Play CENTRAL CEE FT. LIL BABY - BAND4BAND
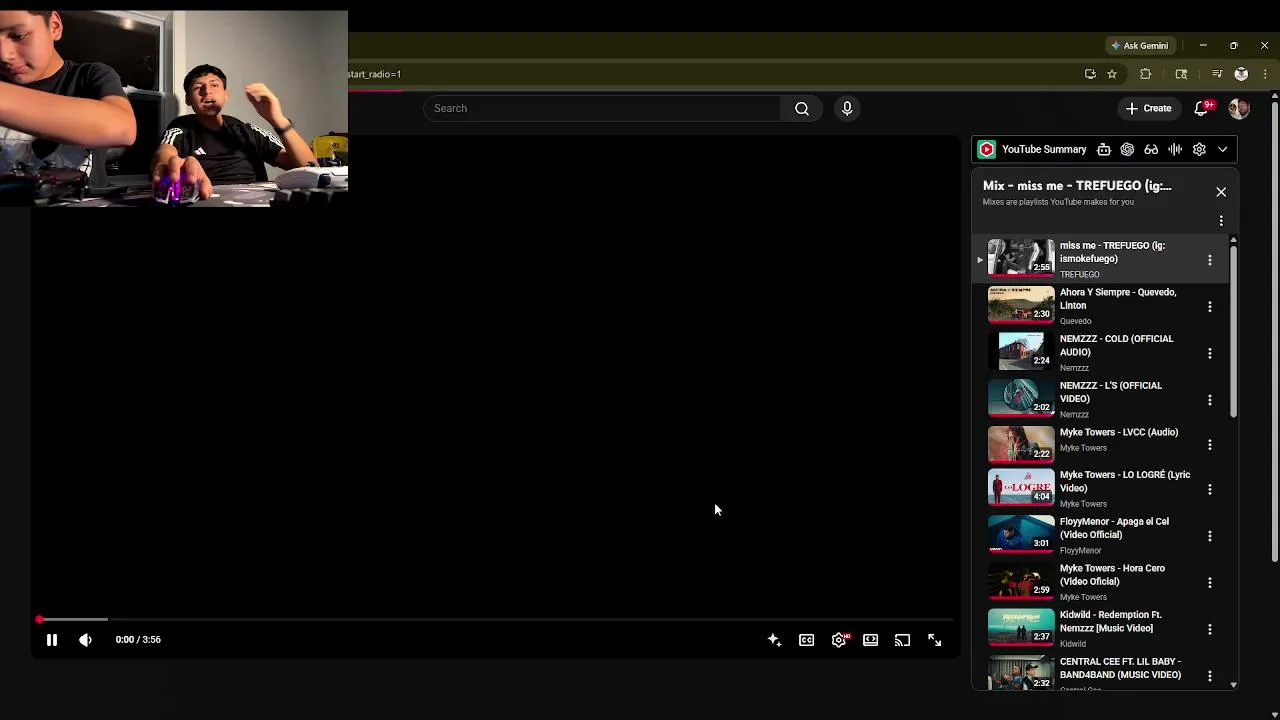The image size is (1280, 720). pos(1021,673)
